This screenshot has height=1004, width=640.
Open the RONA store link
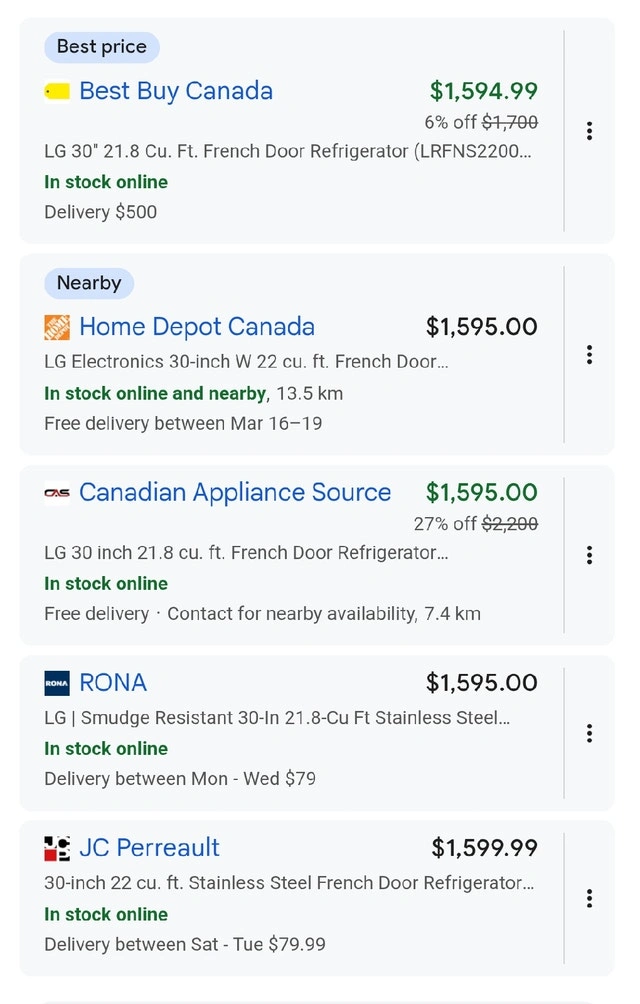tap(113, 683)
